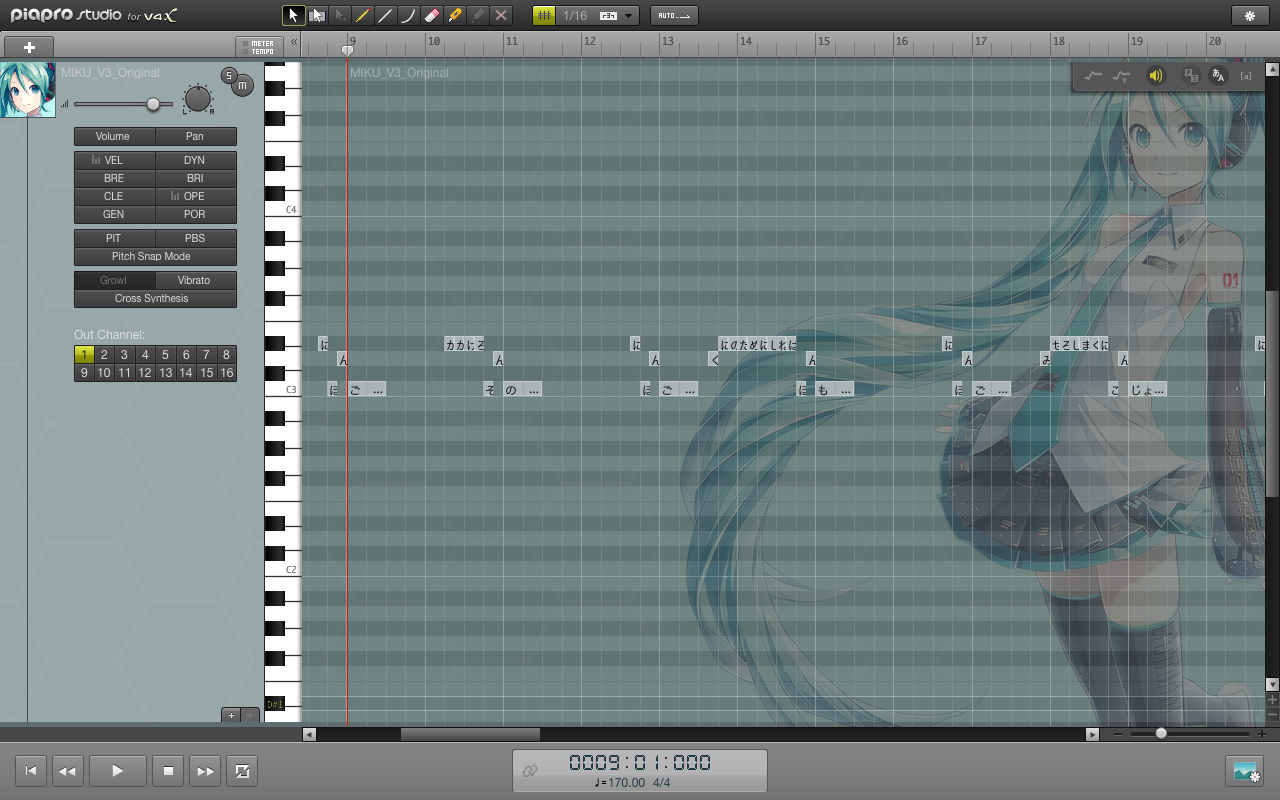Click the PBS parameter button
1280x800 pixels.
(196, 238)
